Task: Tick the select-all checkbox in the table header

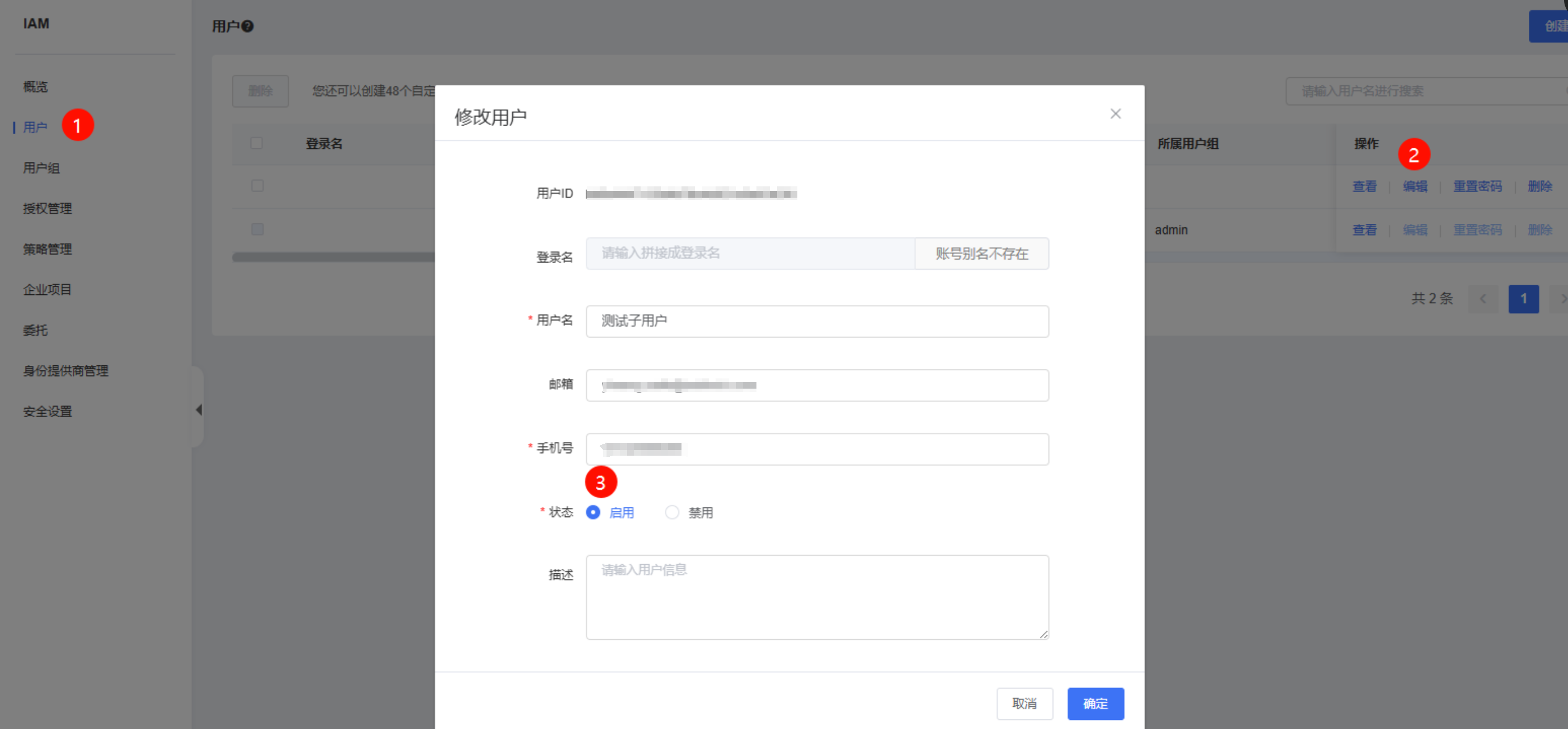Action: click(256, 143)
